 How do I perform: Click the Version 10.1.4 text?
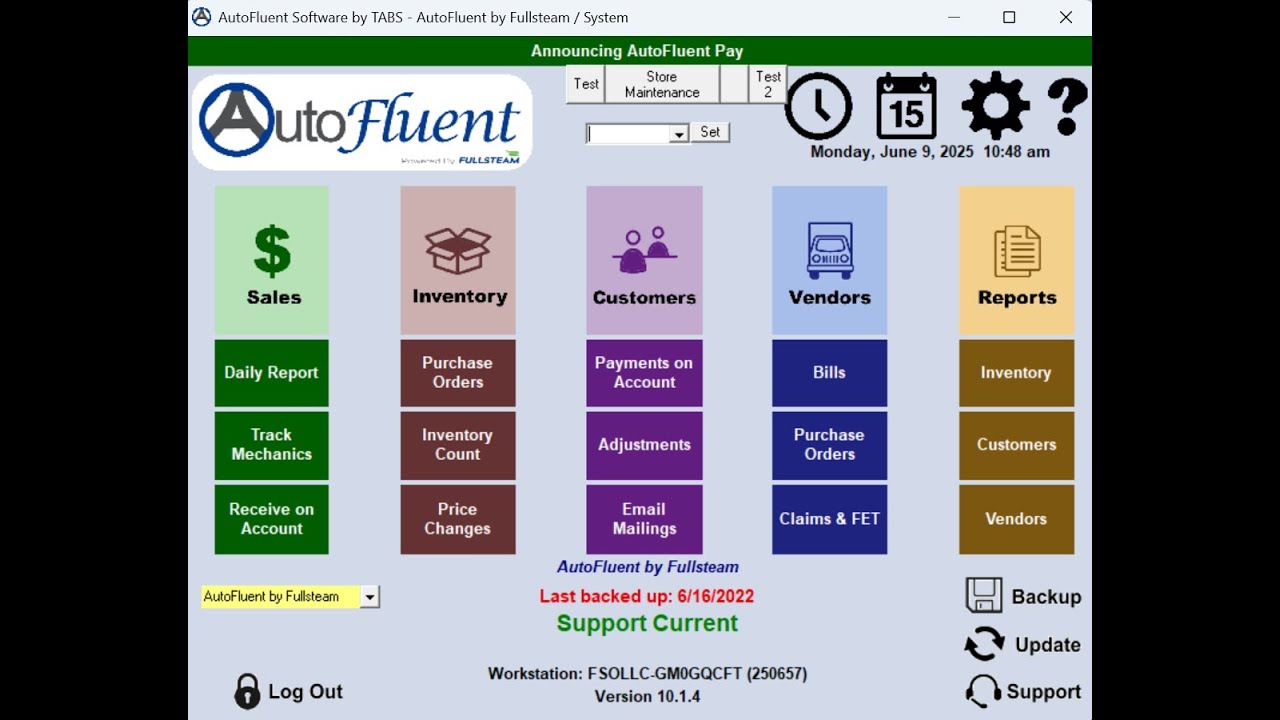point(647,696)
